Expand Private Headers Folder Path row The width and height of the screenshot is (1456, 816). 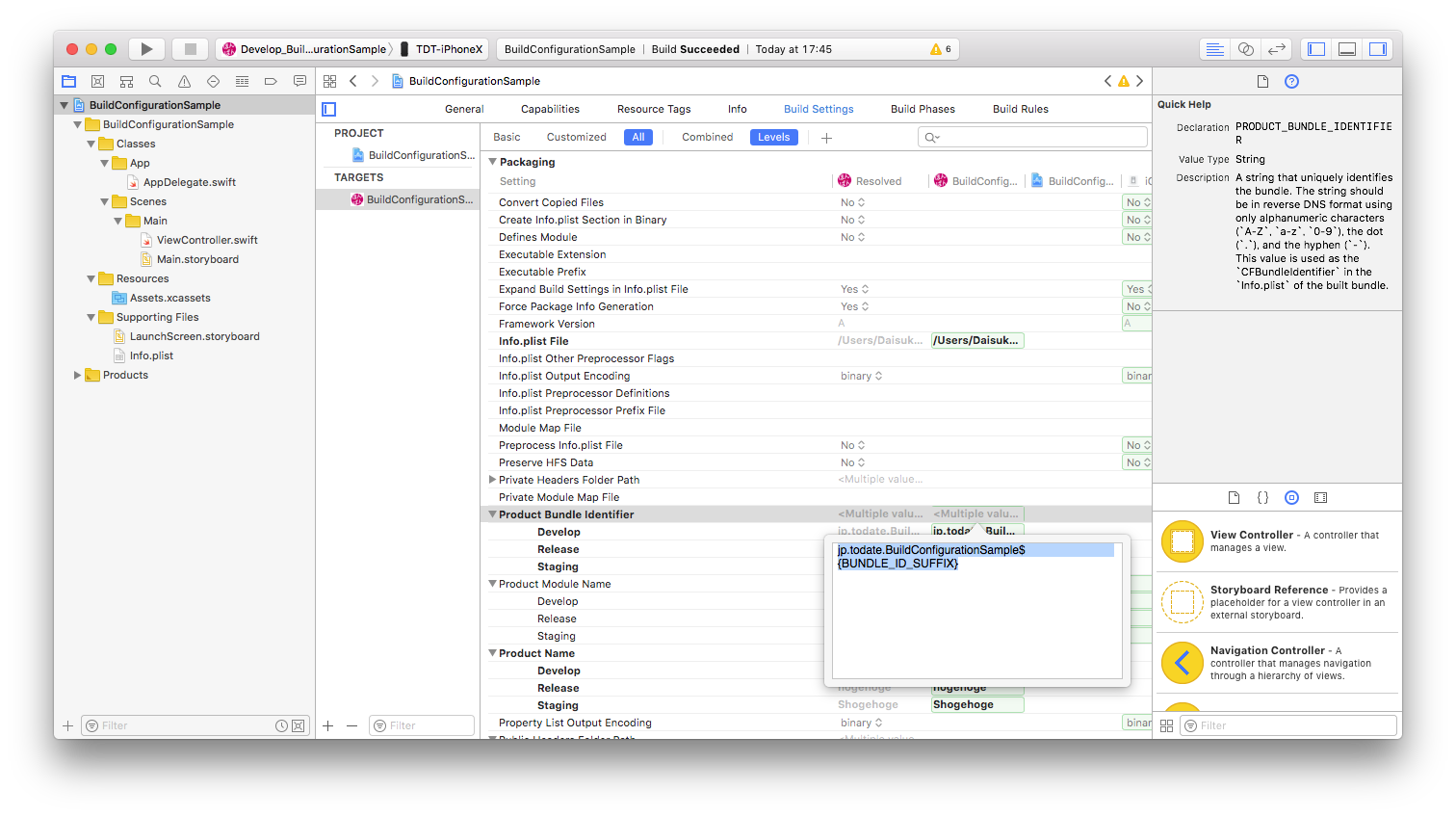click(492, 479)
